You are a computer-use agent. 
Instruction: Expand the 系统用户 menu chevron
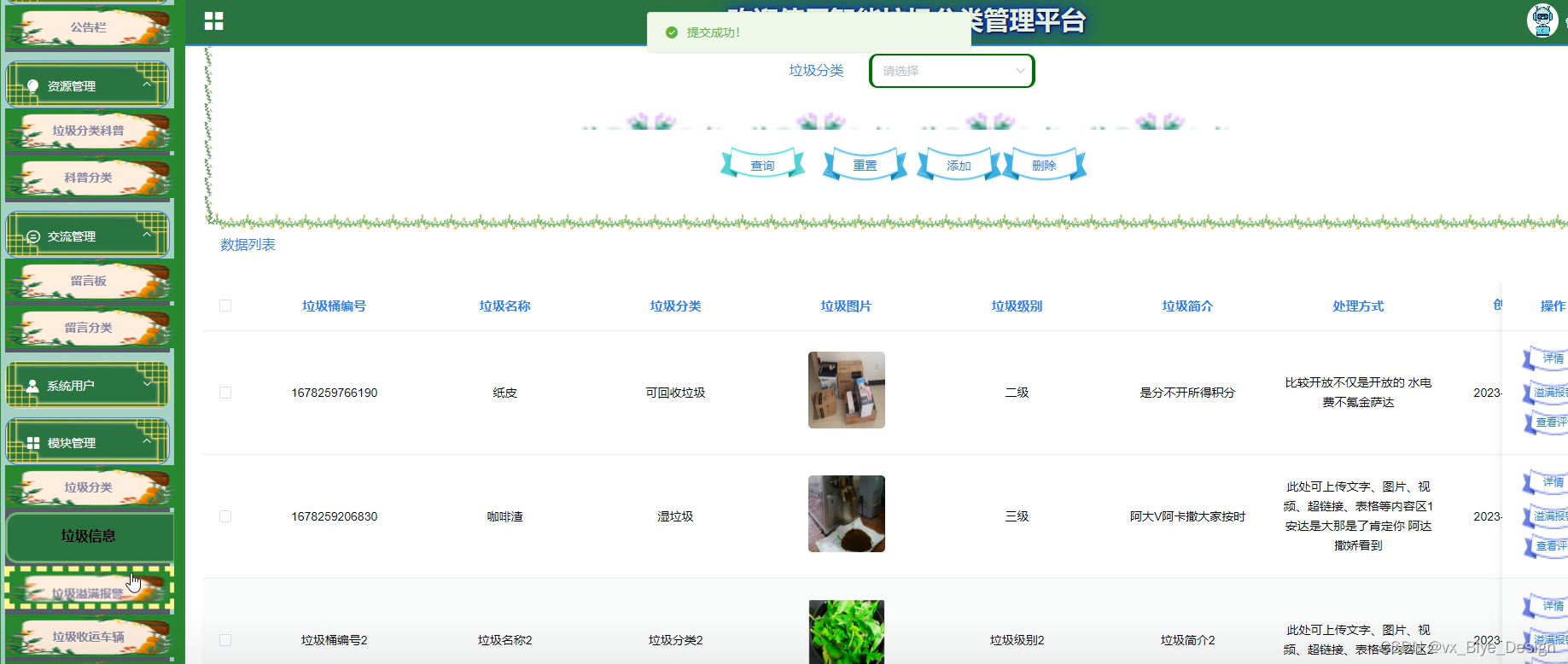147,384
